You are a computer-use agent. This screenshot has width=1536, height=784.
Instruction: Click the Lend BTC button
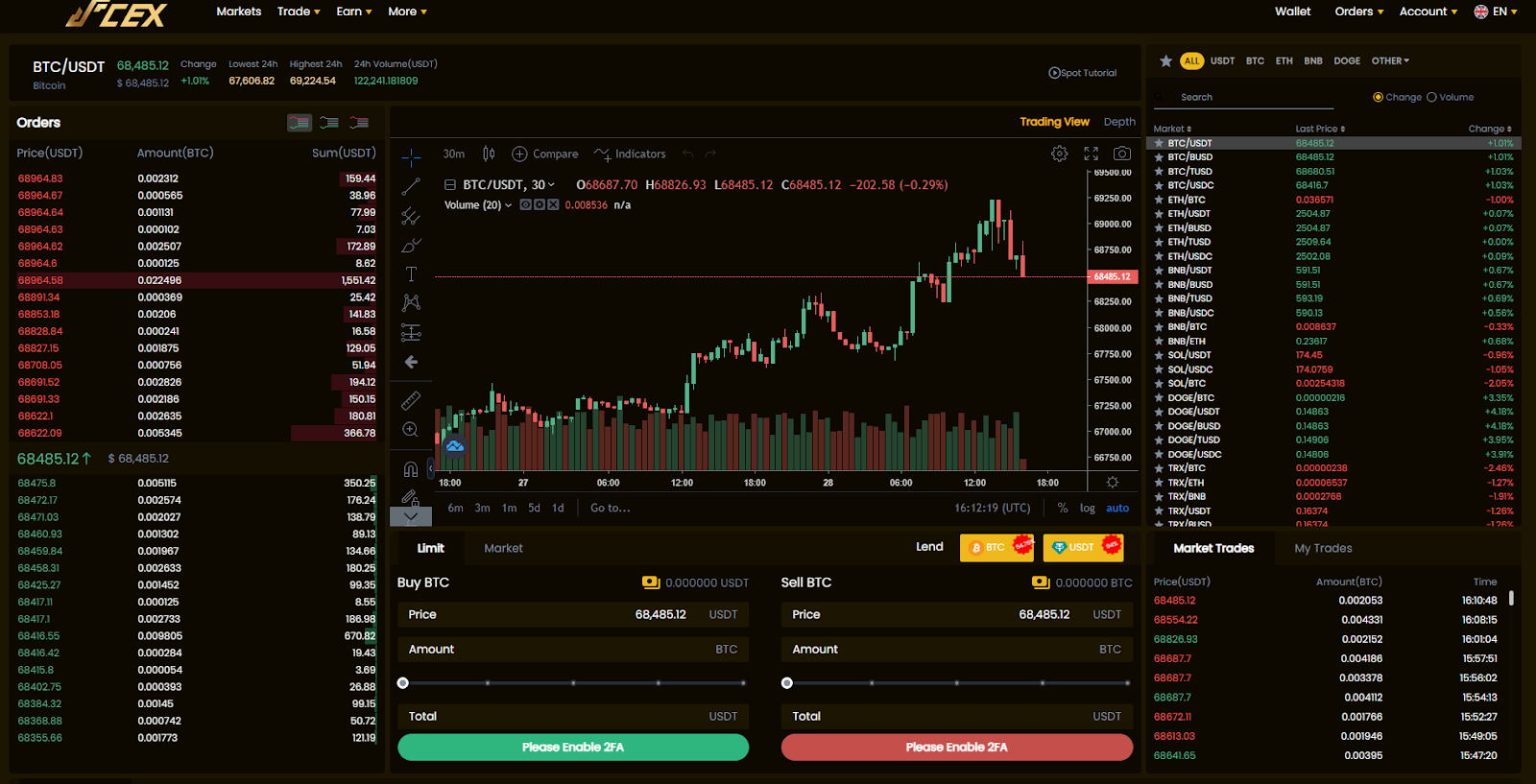997,547
